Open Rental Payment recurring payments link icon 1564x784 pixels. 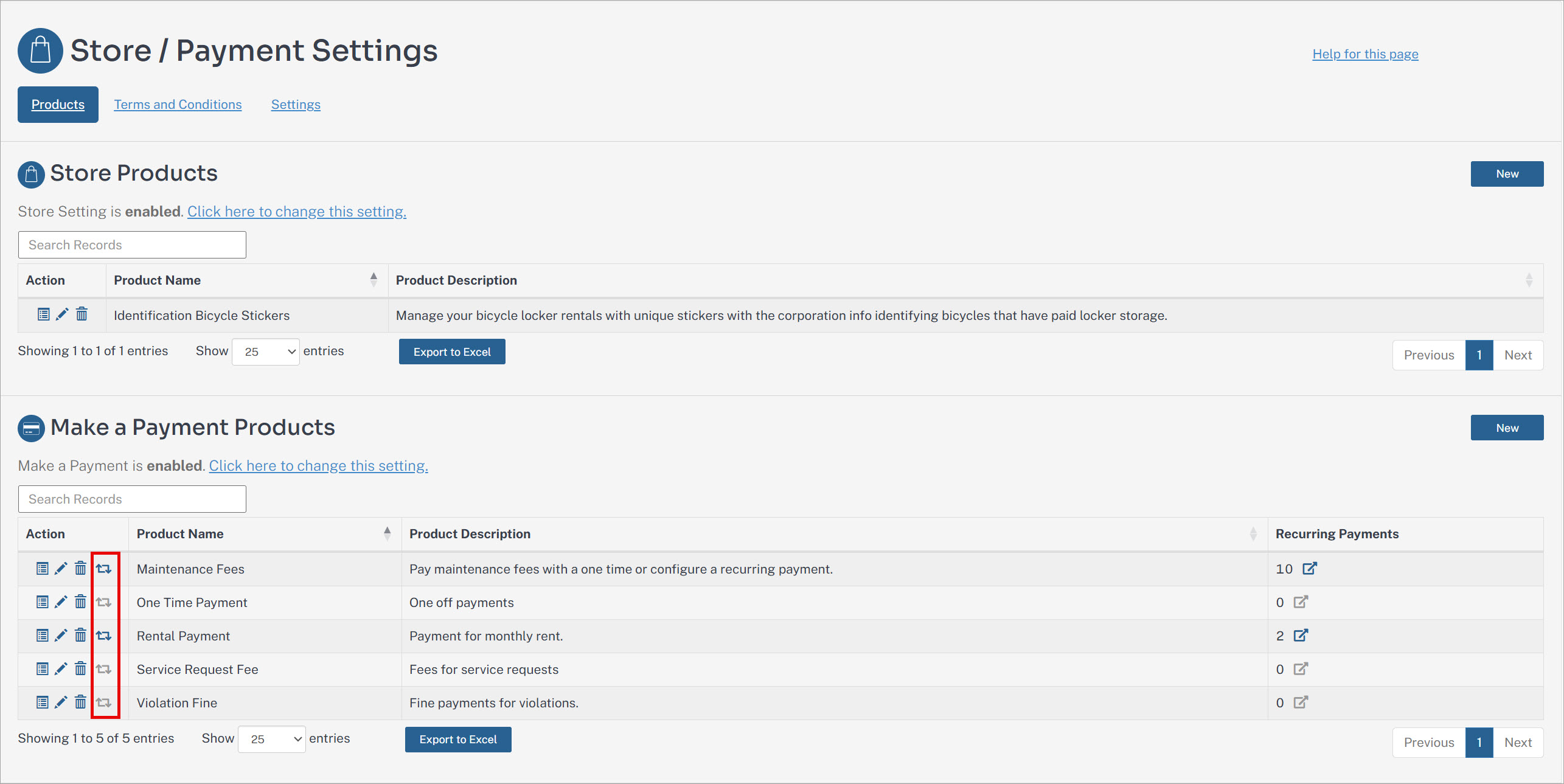tap(1301, 635)
